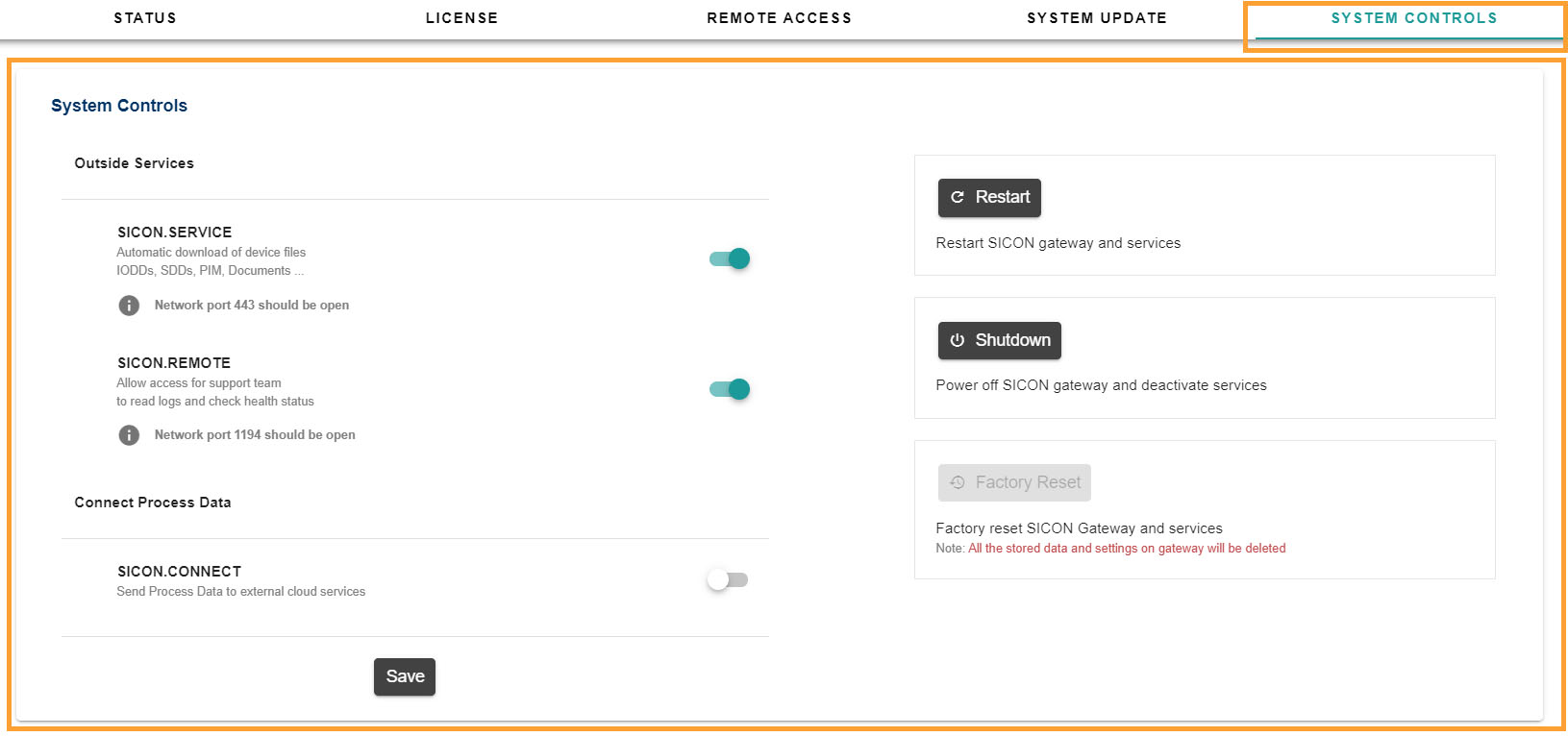Image resolution: width=1568 pixels, height=736 pixels.
Task: Turn off the SICON.REMOTE switch
Action: pyautogui.click(x=730, y=389)
